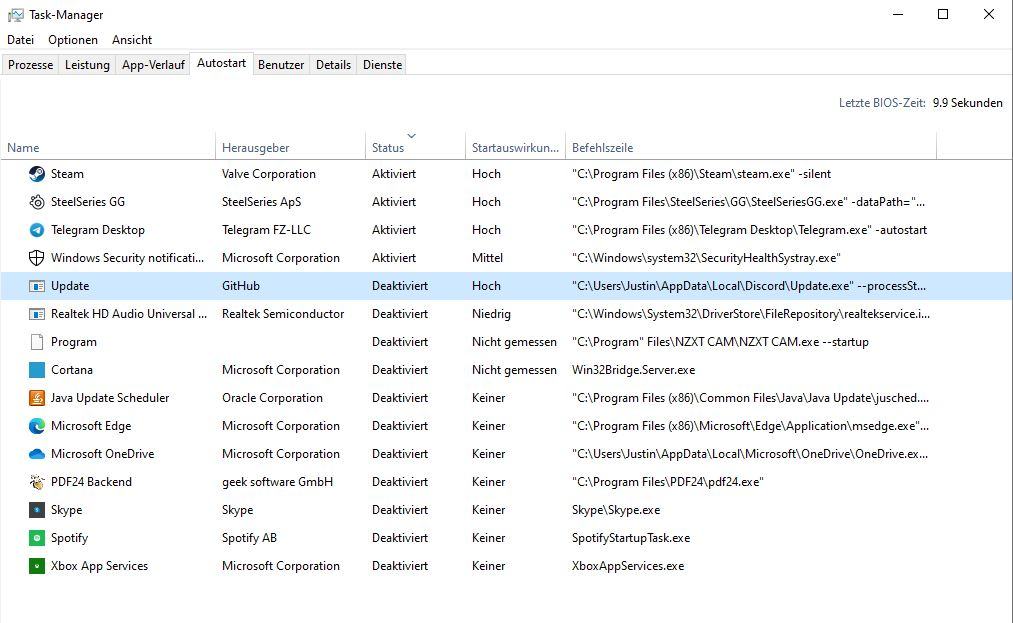Sort by the Name column header
This screenshot has width=1013, height=623.
click(x=108, y=147)
